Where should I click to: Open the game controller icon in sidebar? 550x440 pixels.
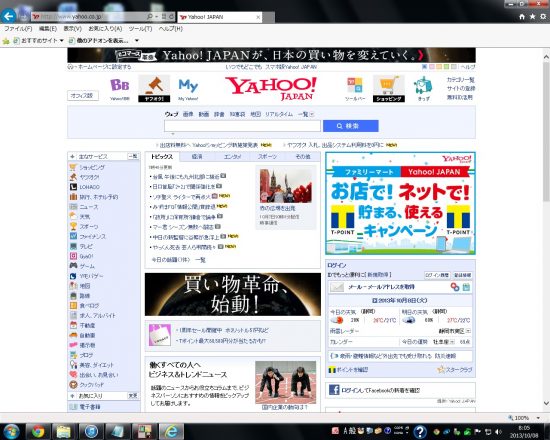click(x=73, y=266)
